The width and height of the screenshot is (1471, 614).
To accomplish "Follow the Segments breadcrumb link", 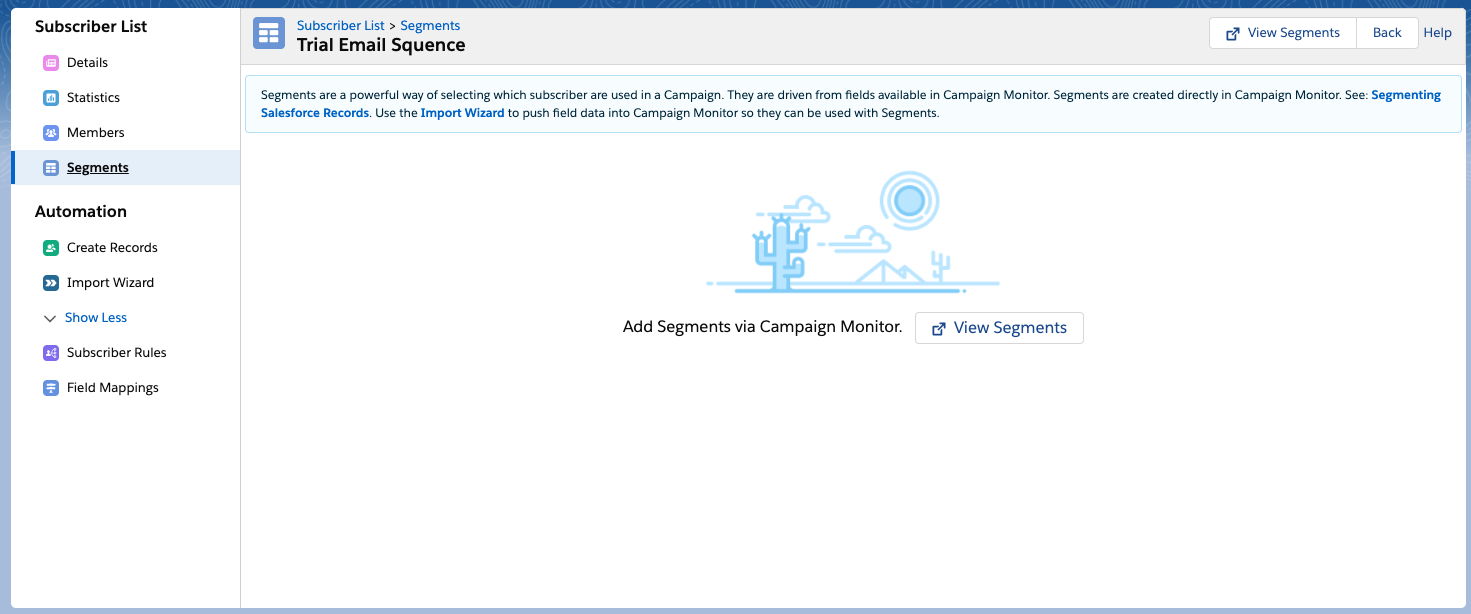I will pos(430,26).
